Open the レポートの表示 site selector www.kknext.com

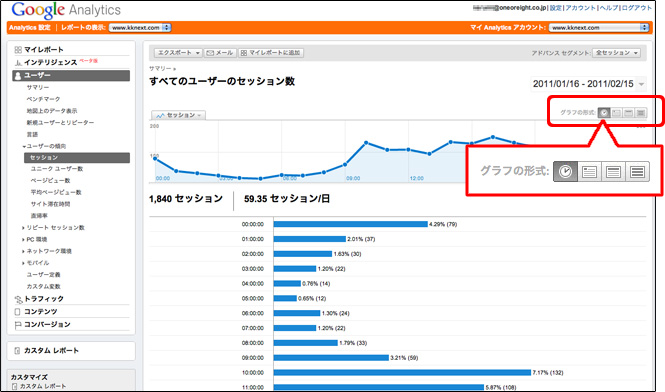pyautogui.click(x=140, y=28)
